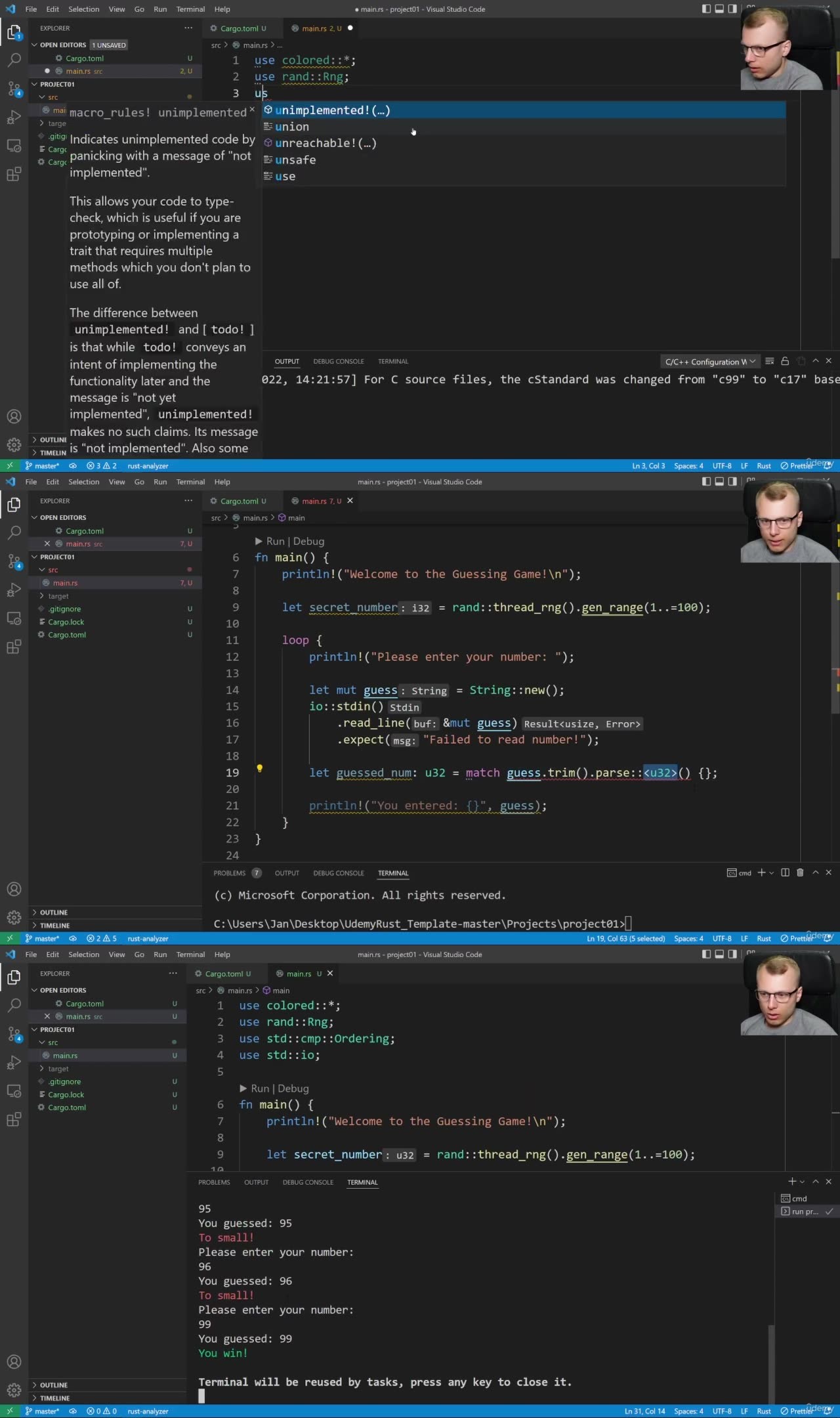This screenshot has width=840, height=1418.
Task: Open the C/C++ Configuration output channel dropdown
Action: click(x=709, y=362)
